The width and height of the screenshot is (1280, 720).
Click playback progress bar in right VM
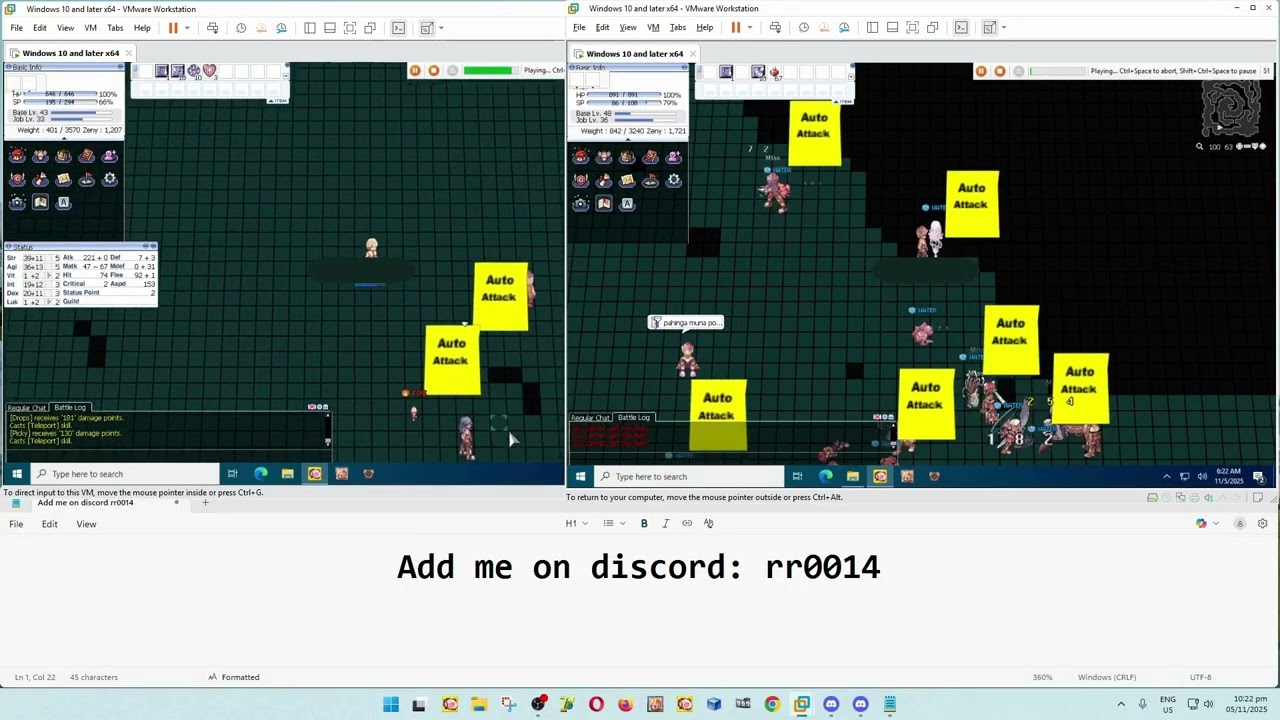(1057, 71)
